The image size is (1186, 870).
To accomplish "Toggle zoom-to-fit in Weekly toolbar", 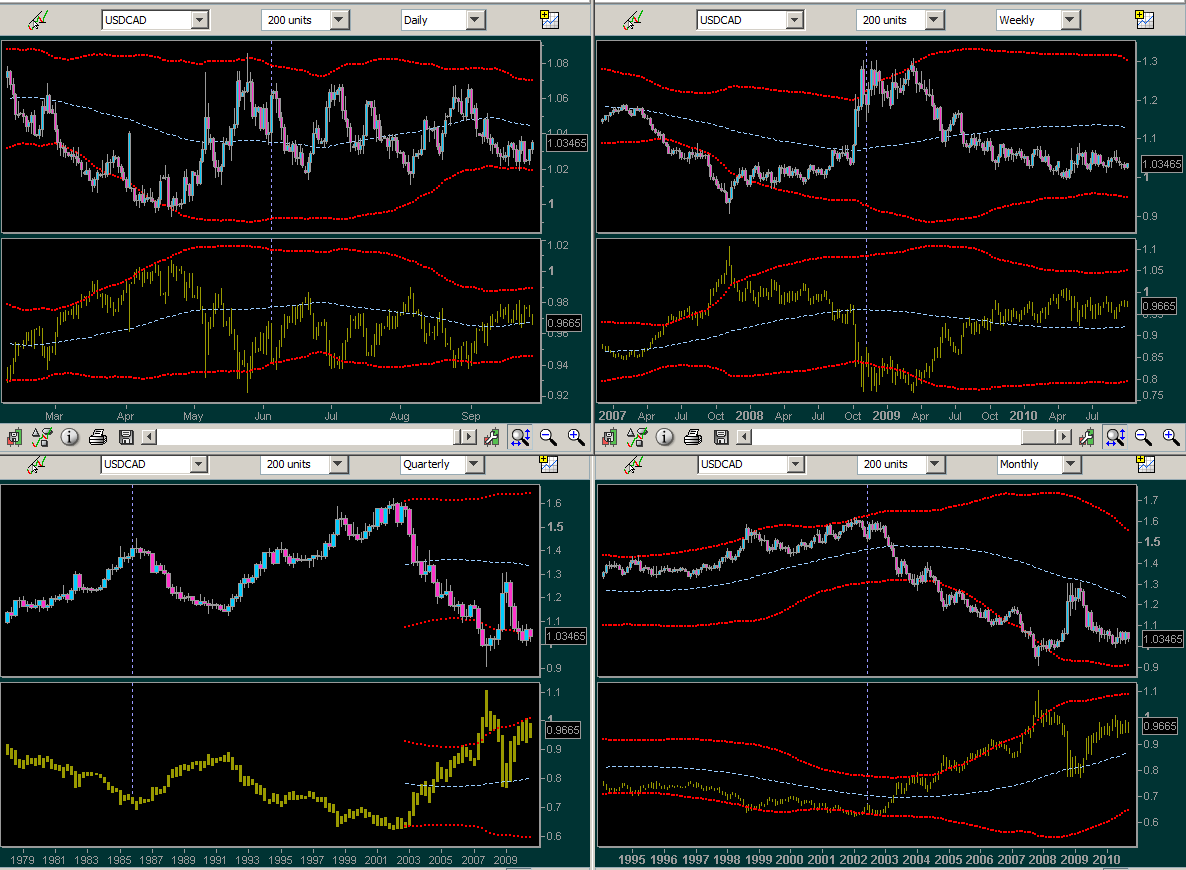I will point(1116,437).
